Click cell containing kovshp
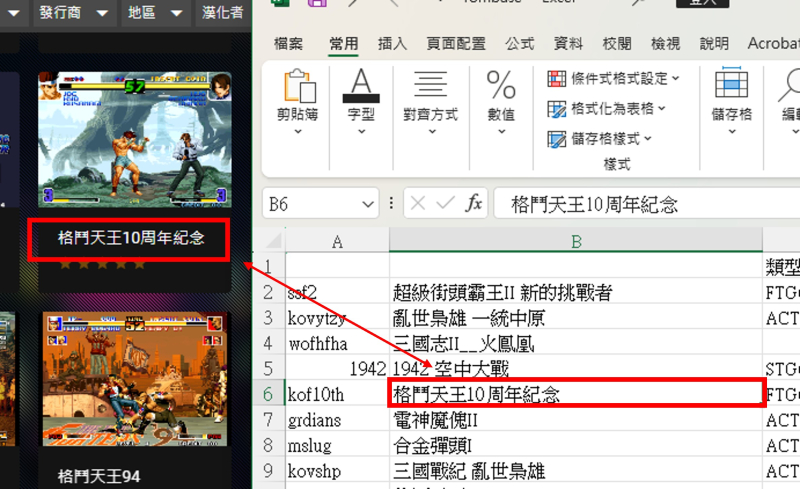 click(x=337, y=471)
